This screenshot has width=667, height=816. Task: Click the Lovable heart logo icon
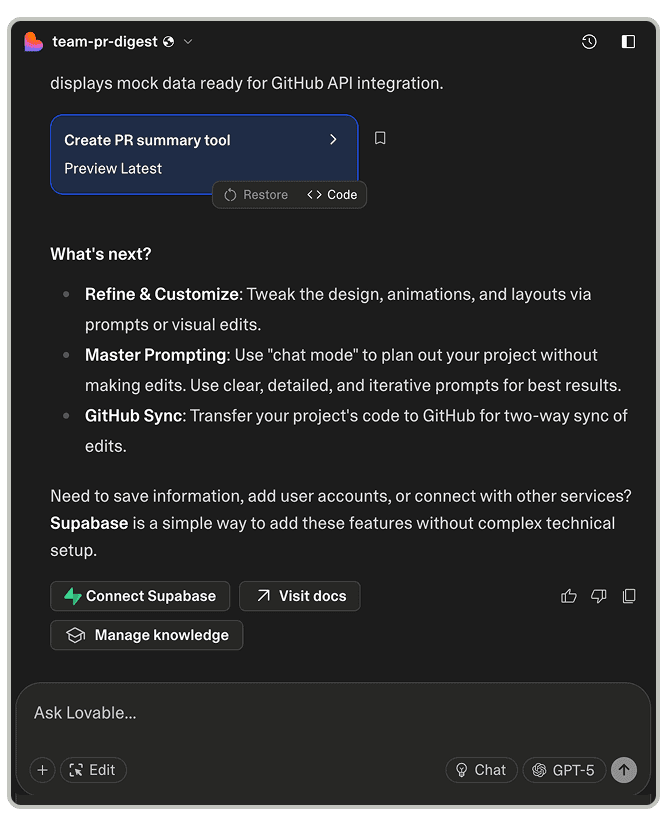click(34, 42)
